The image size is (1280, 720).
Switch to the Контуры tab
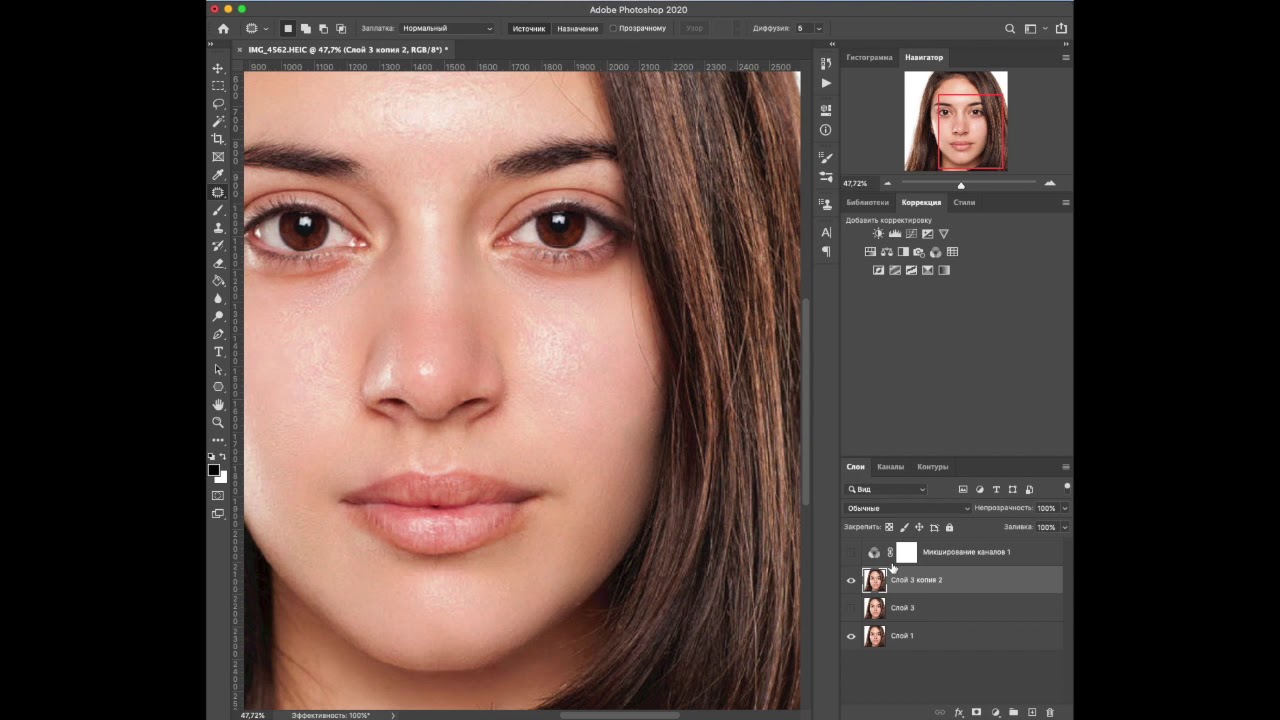(x=933, y=467)
